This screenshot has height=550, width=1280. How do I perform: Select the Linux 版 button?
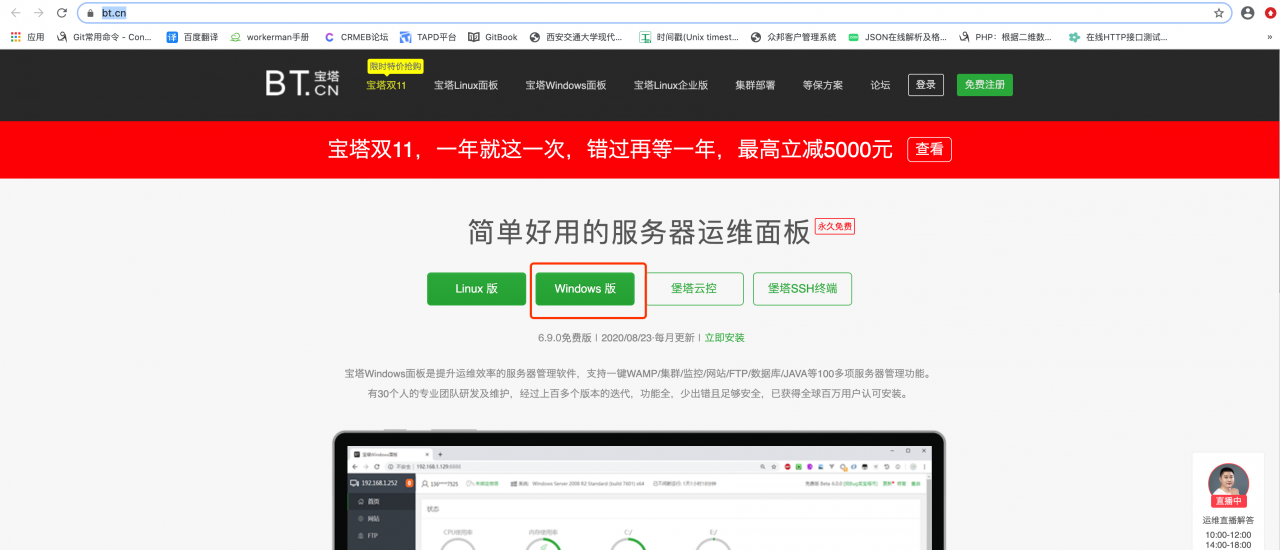click(476, 289)
